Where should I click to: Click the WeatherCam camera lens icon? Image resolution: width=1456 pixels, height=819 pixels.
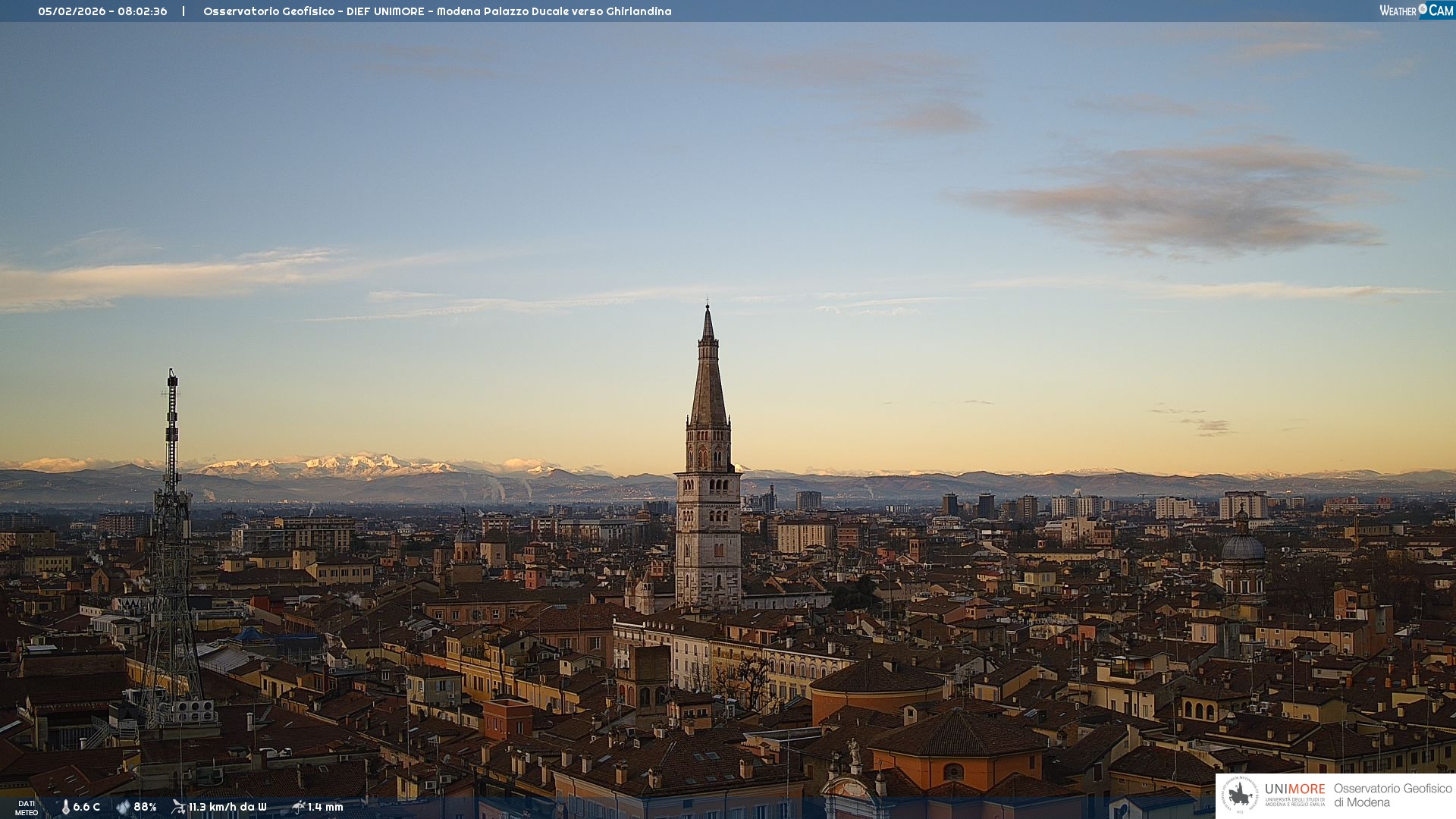1423,9
